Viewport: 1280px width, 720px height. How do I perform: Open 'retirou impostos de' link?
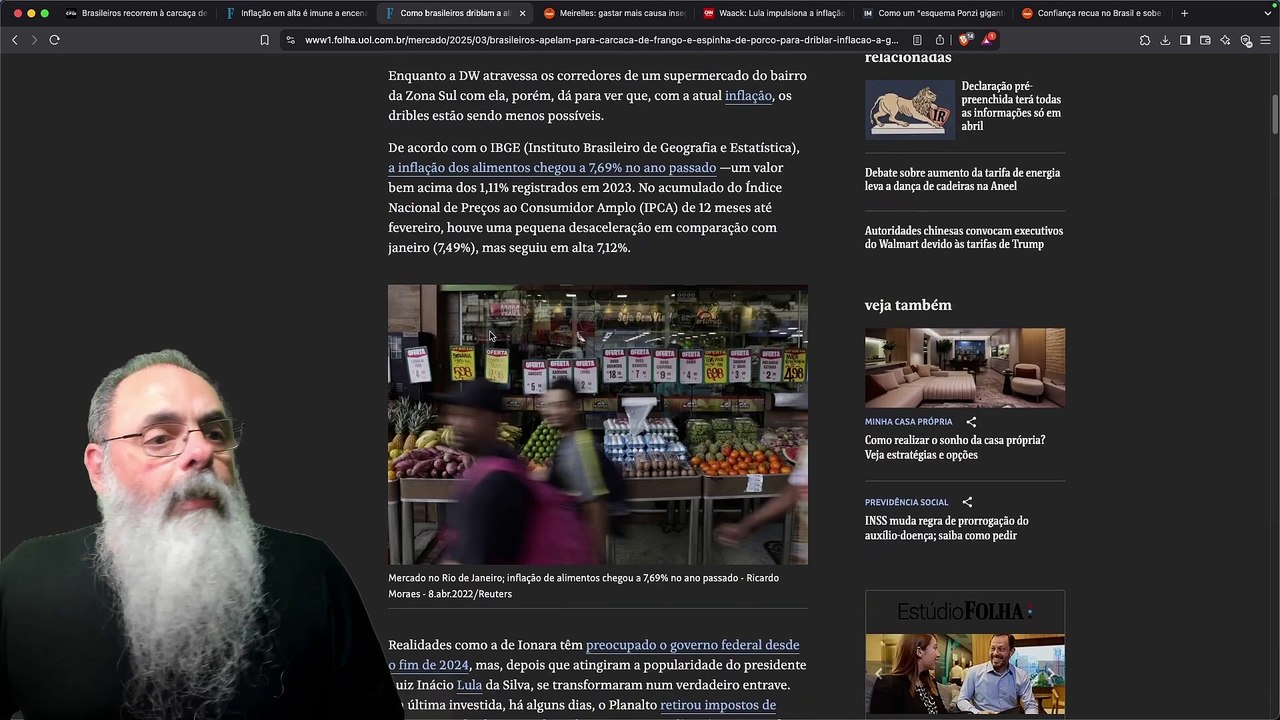(x=718, y=705)
